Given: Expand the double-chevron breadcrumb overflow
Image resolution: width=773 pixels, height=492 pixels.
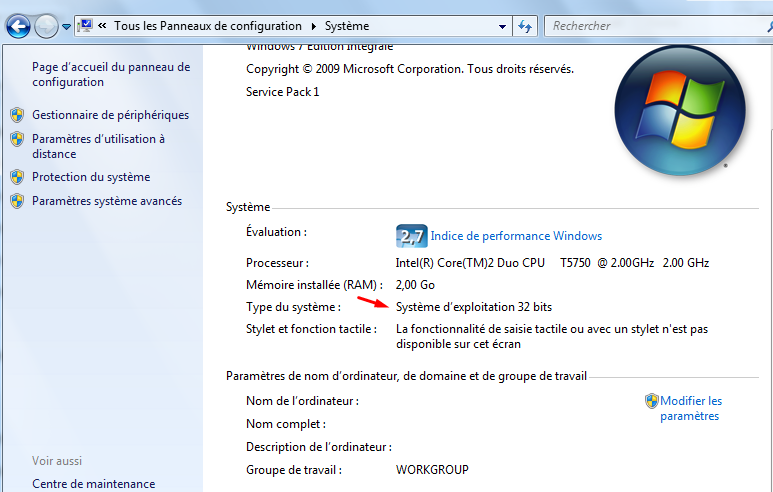Looking at the screenshot, I should [102, 26].
